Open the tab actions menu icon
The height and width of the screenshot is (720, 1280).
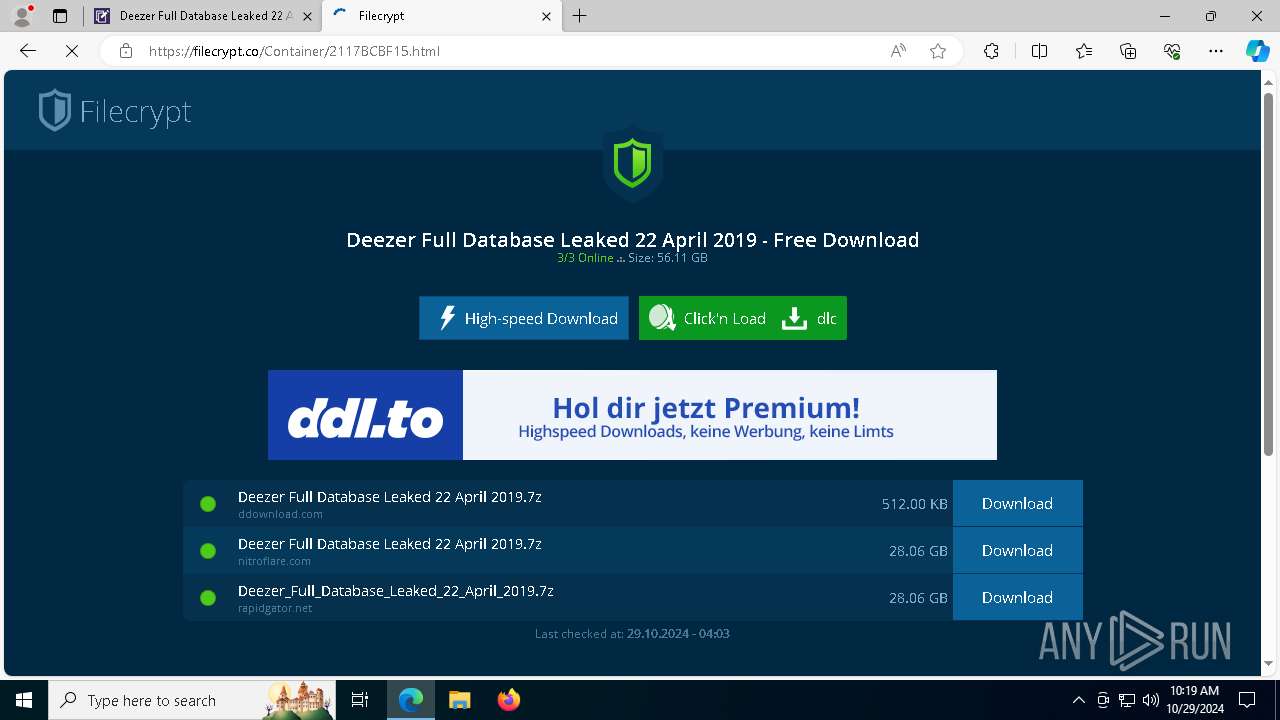60,16
